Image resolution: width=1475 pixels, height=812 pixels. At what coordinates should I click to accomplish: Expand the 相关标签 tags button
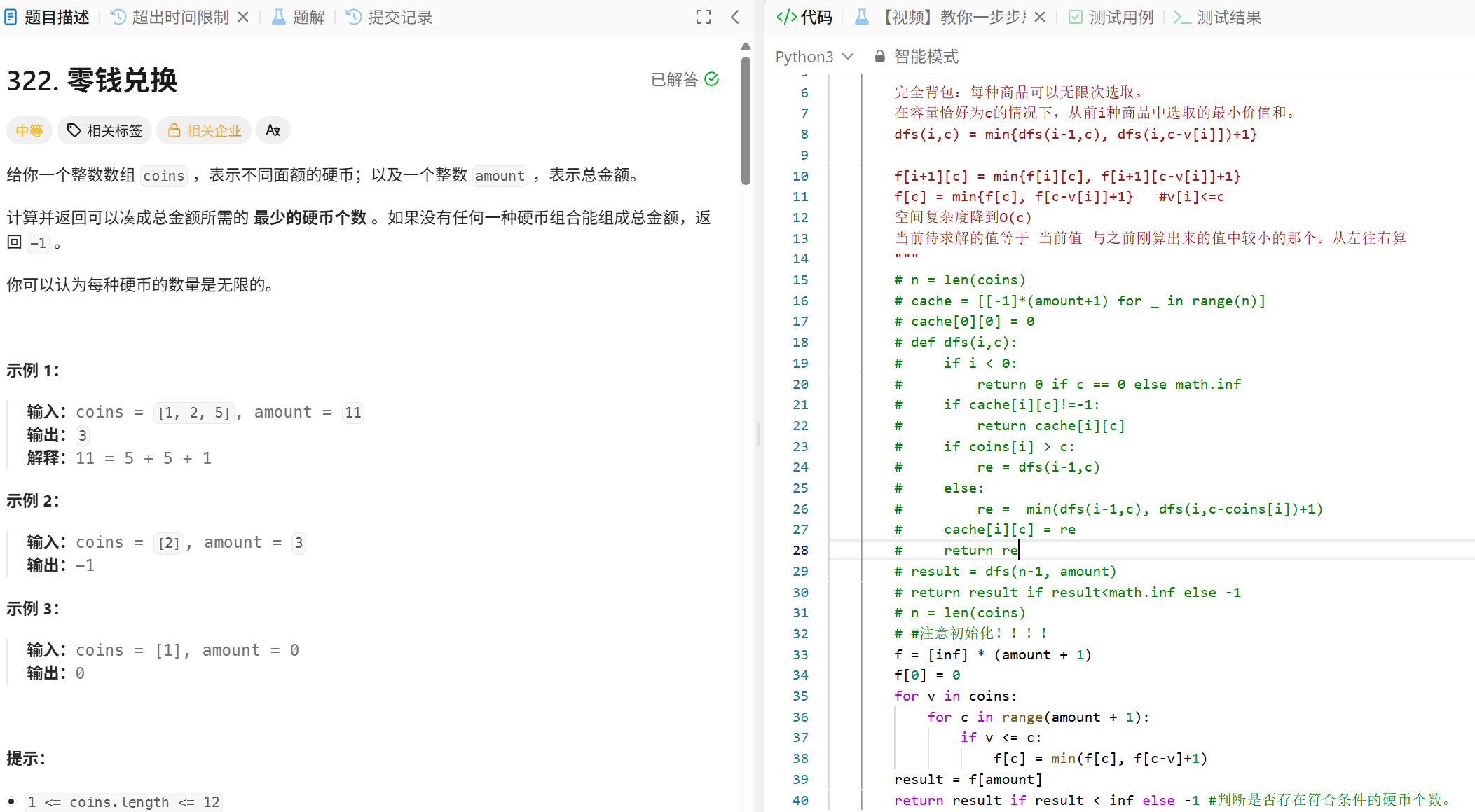104,130
